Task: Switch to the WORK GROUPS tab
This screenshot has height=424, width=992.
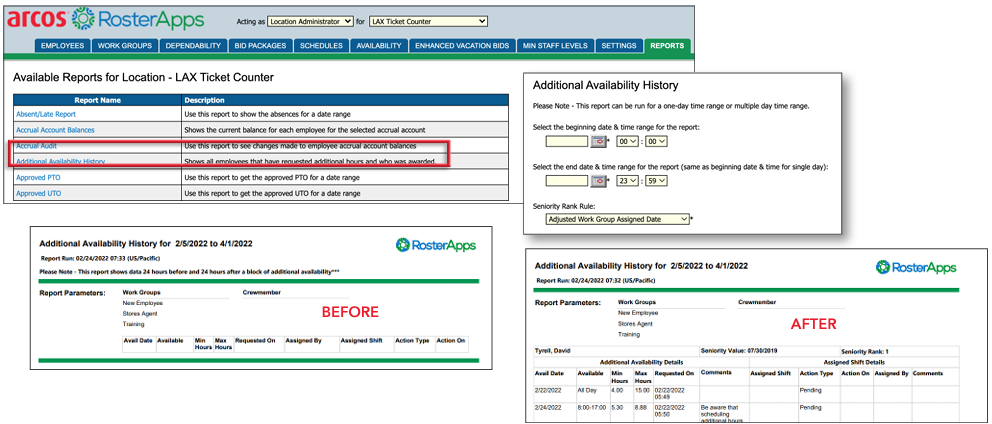Action: (x=125, y=46)
